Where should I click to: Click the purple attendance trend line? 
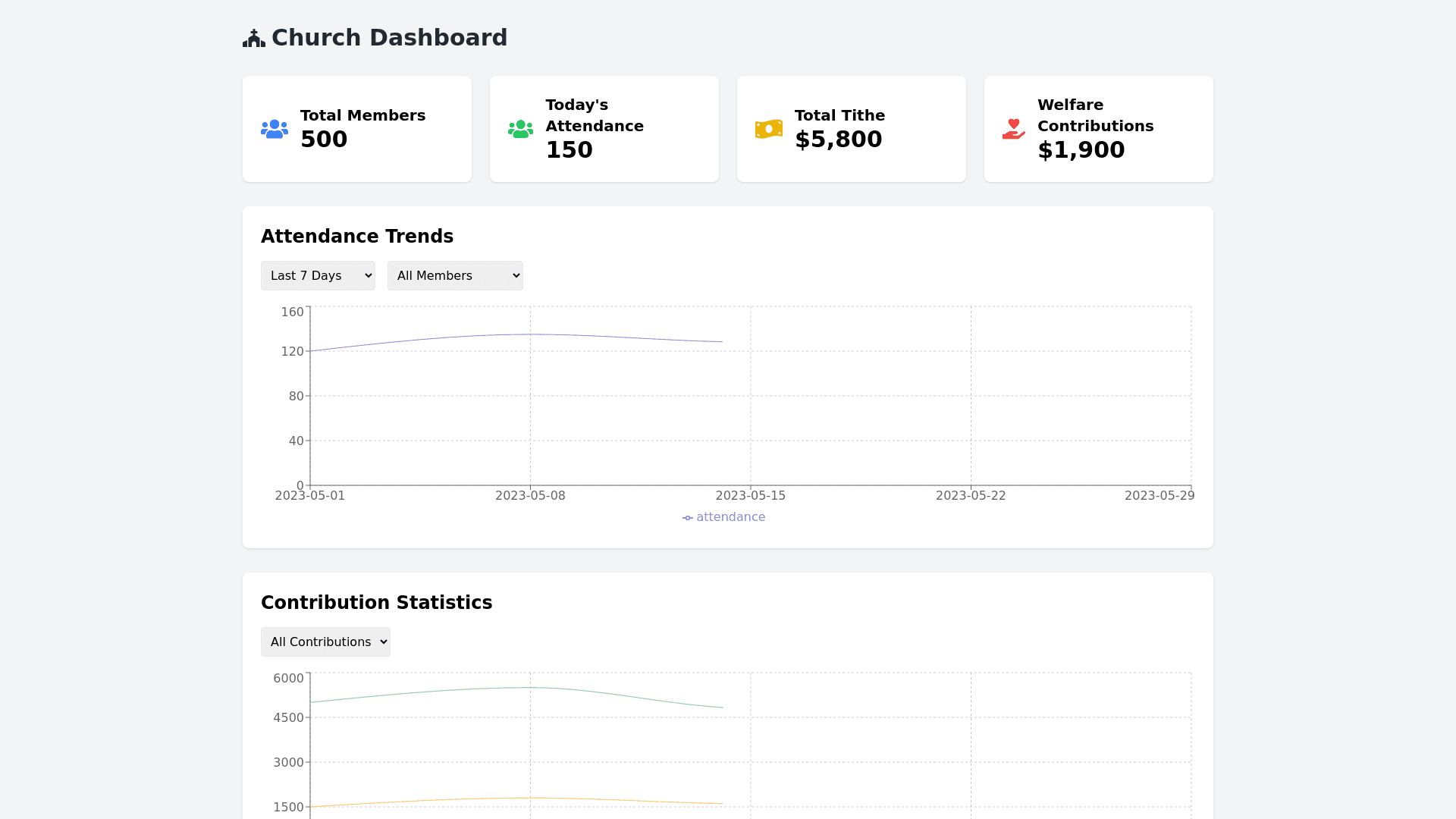tap(530, 334)
